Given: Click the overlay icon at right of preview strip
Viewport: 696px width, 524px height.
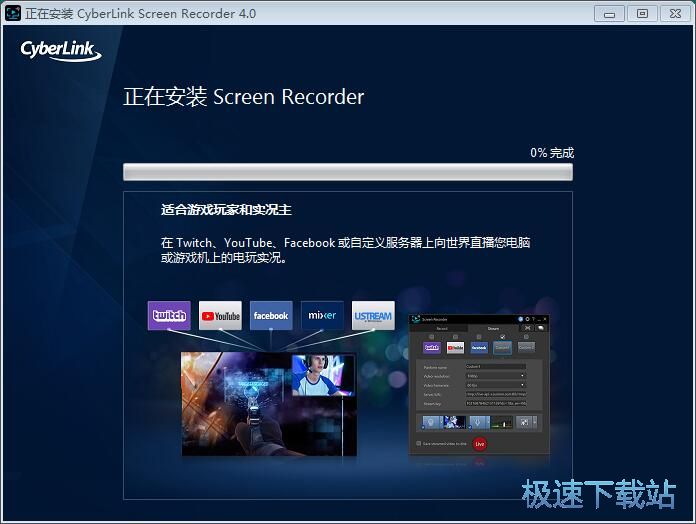Looking at the screenshot, I should [524, 422].
